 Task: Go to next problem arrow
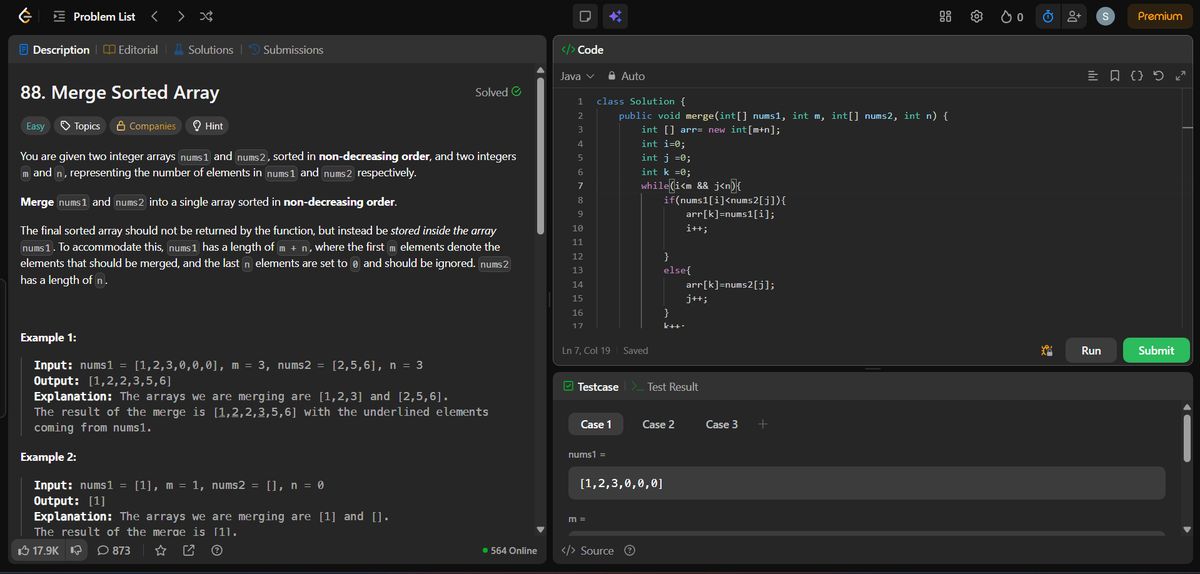(180, 16)
